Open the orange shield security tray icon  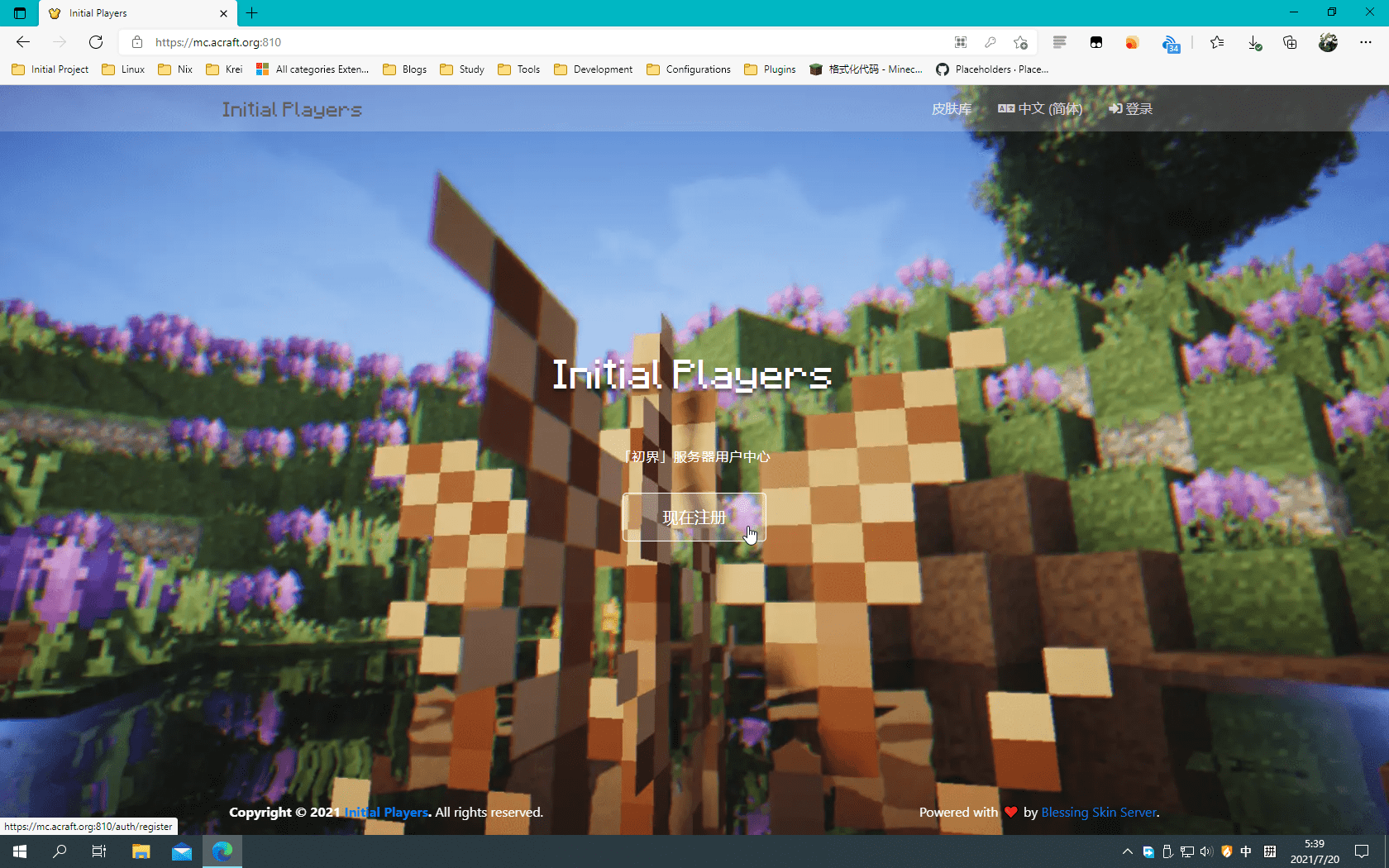click(x=1227, y=851)
